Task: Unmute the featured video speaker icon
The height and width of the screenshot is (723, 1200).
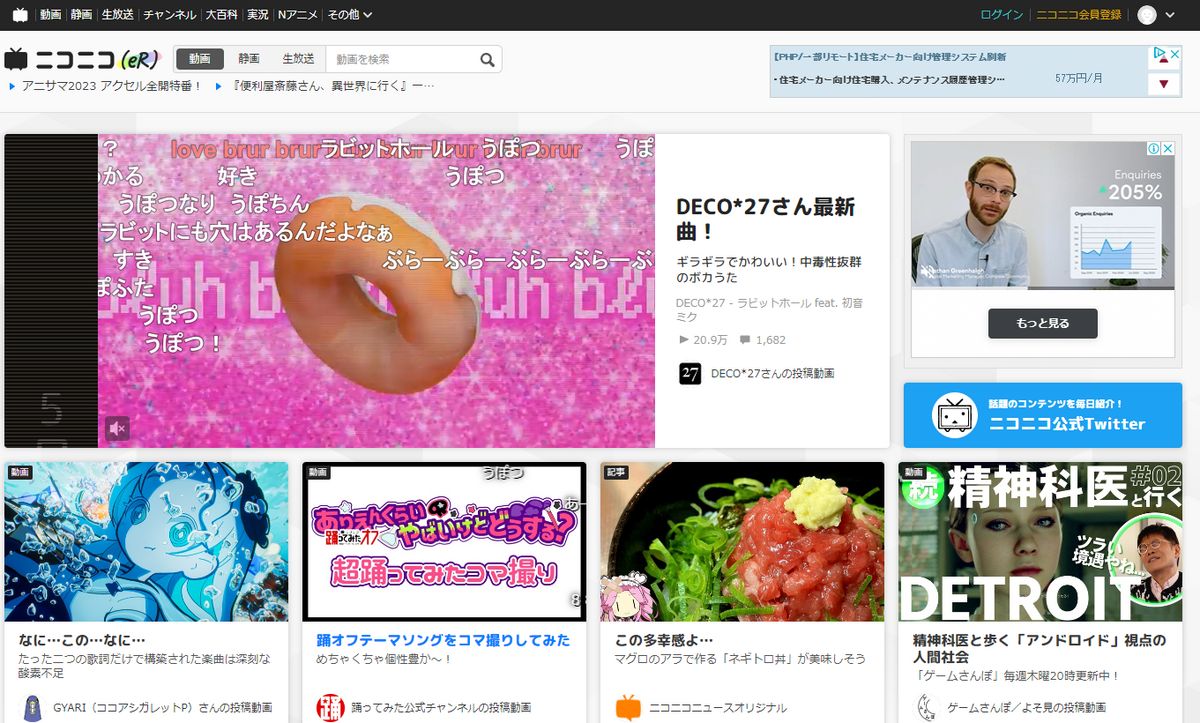Action: pos(117,428)
